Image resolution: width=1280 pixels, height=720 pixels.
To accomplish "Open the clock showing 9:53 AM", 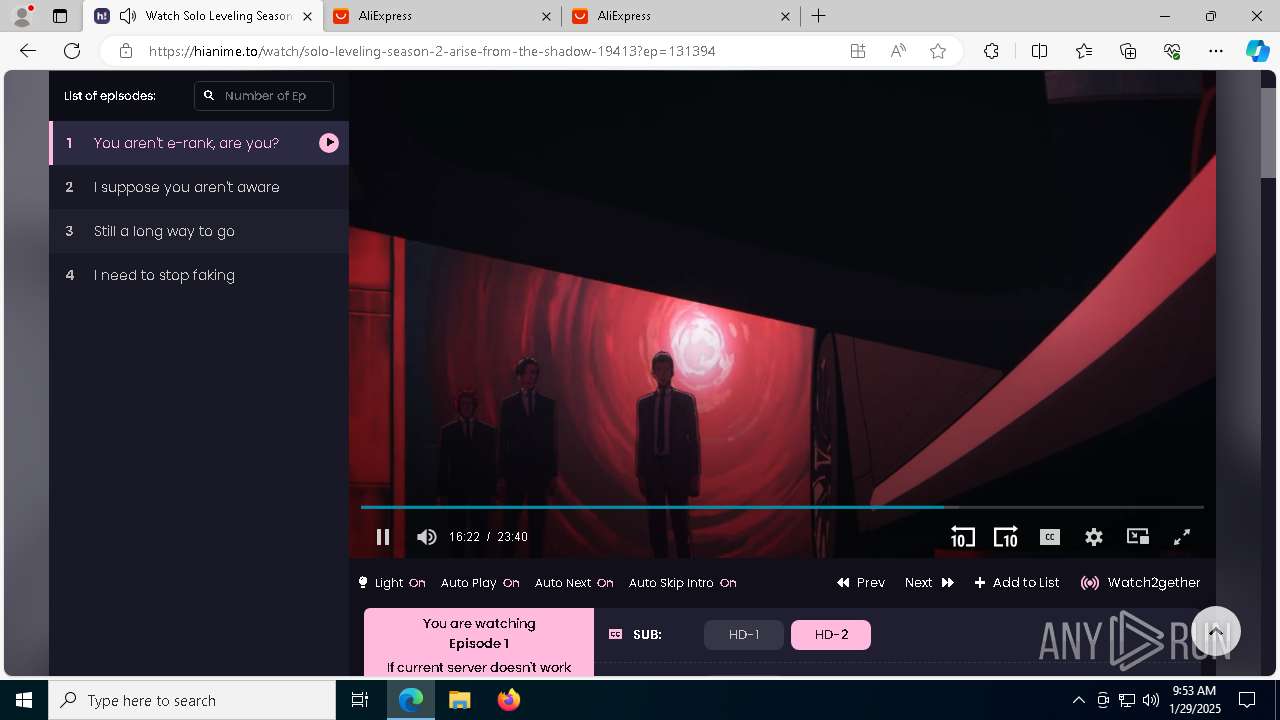I will click(1194, 700).
